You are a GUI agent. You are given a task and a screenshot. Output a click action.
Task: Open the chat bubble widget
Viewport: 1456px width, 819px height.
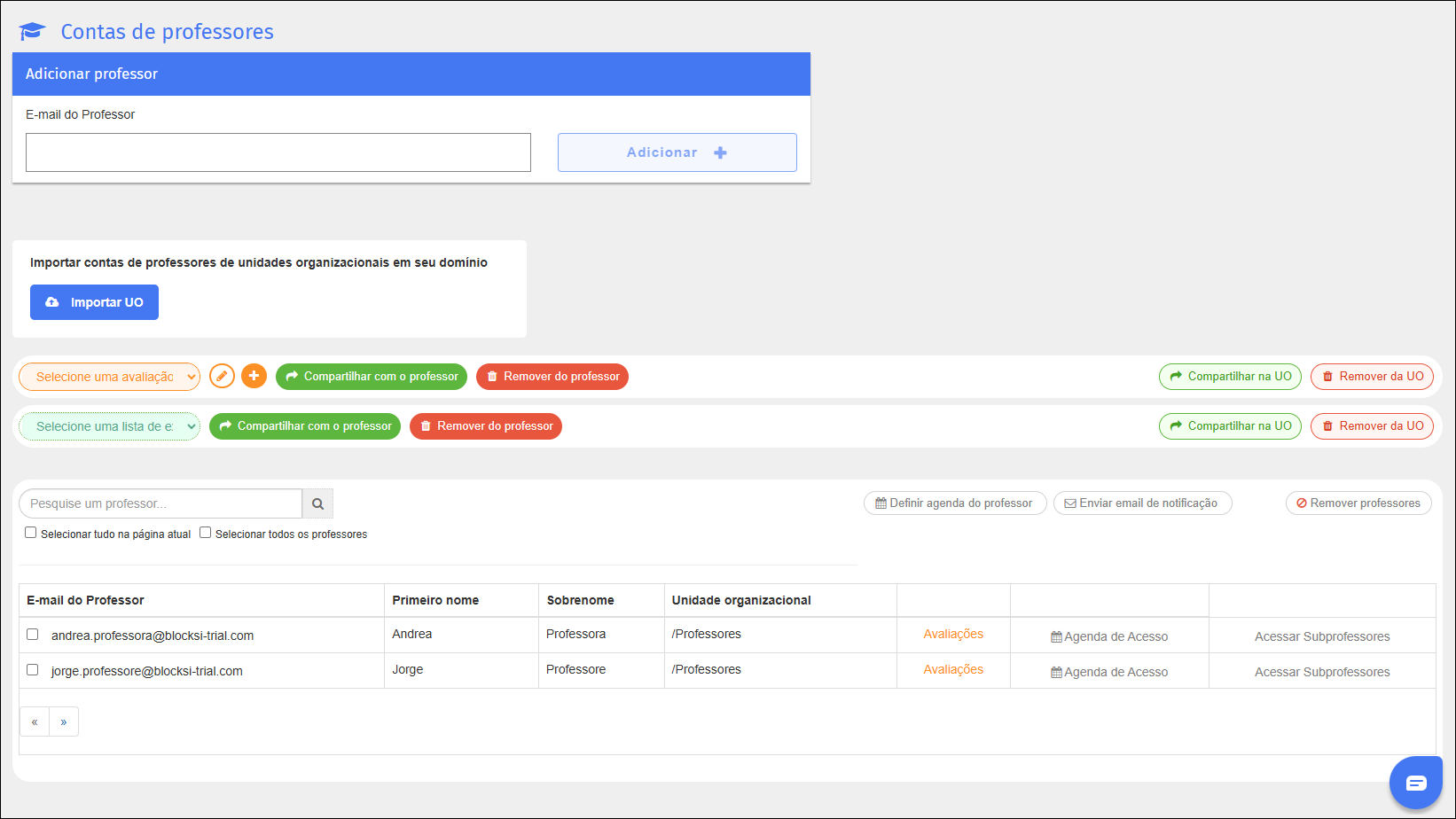point(1416,783)
